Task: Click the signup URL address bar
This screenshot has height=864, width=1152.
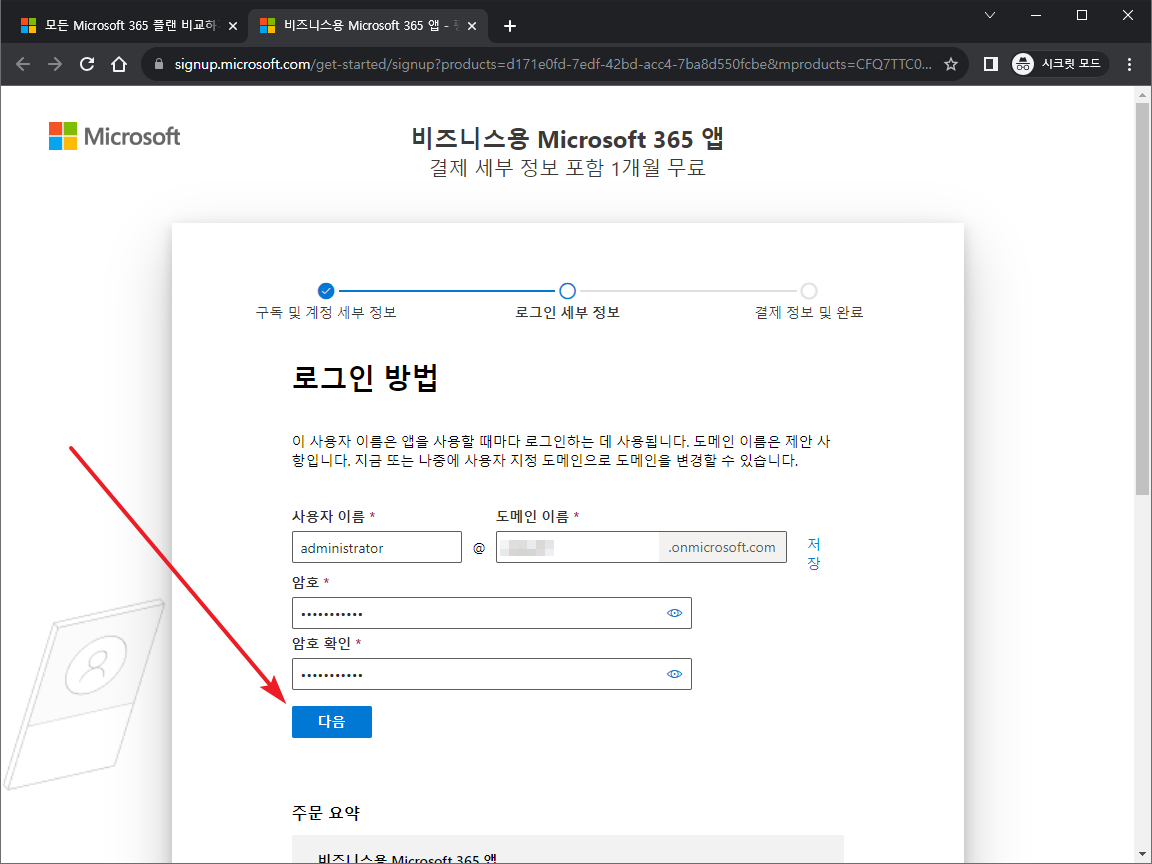Action: (x=552, y=65)
